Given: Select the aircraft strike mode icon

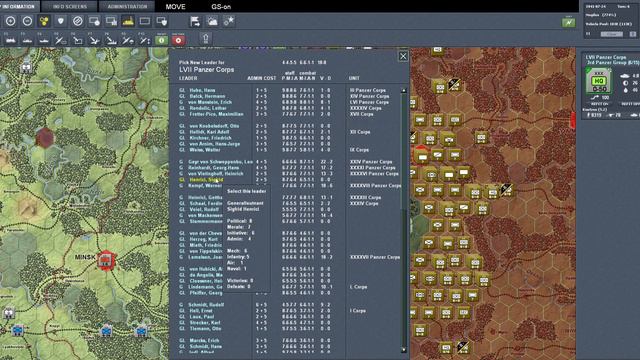Looking at the screenshot, I should pos(94,40).
